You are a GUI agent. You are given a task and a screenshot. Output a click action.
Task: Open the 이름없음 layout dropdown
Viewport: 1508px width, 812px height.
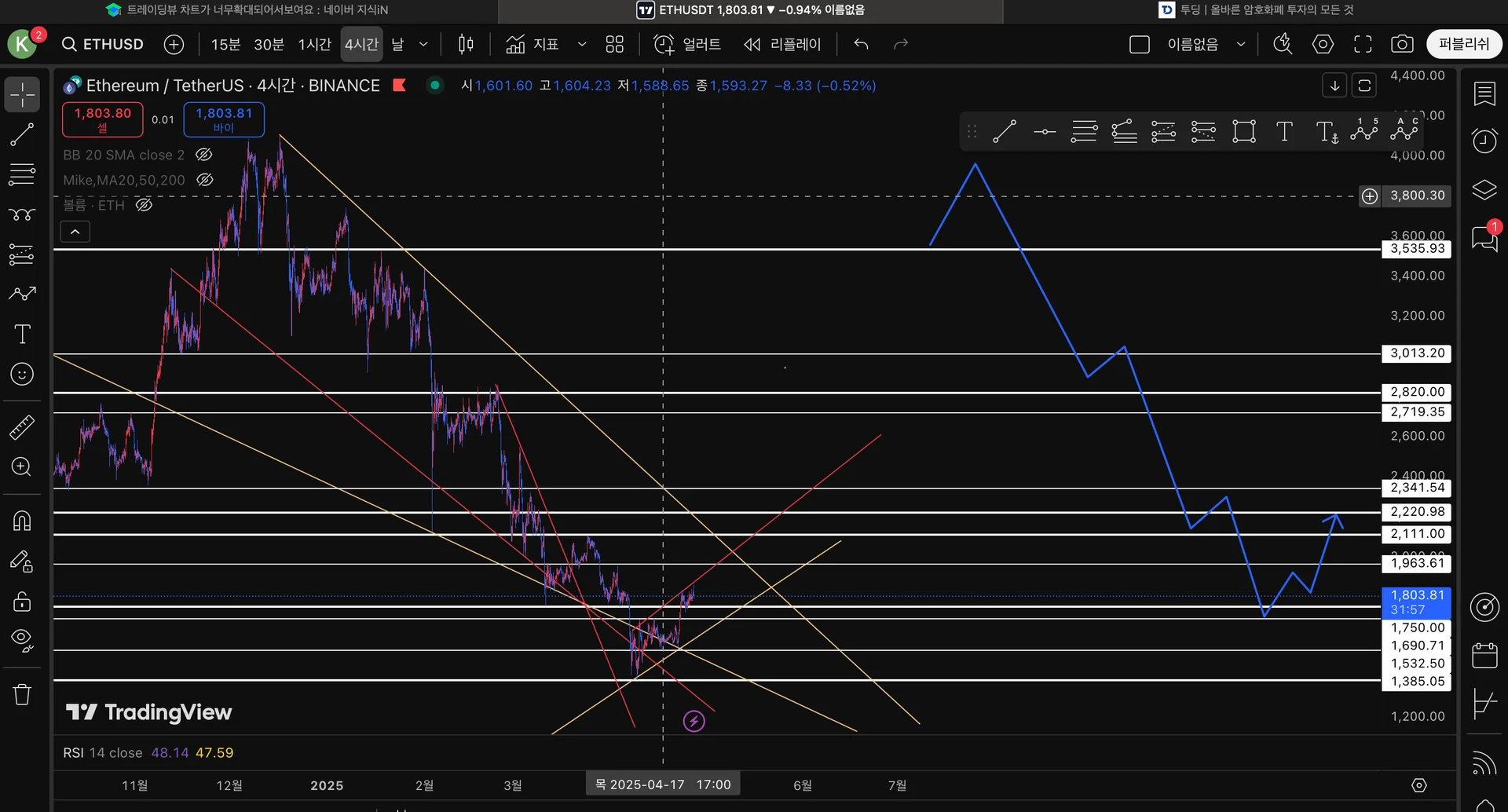tap(1241, 44)
